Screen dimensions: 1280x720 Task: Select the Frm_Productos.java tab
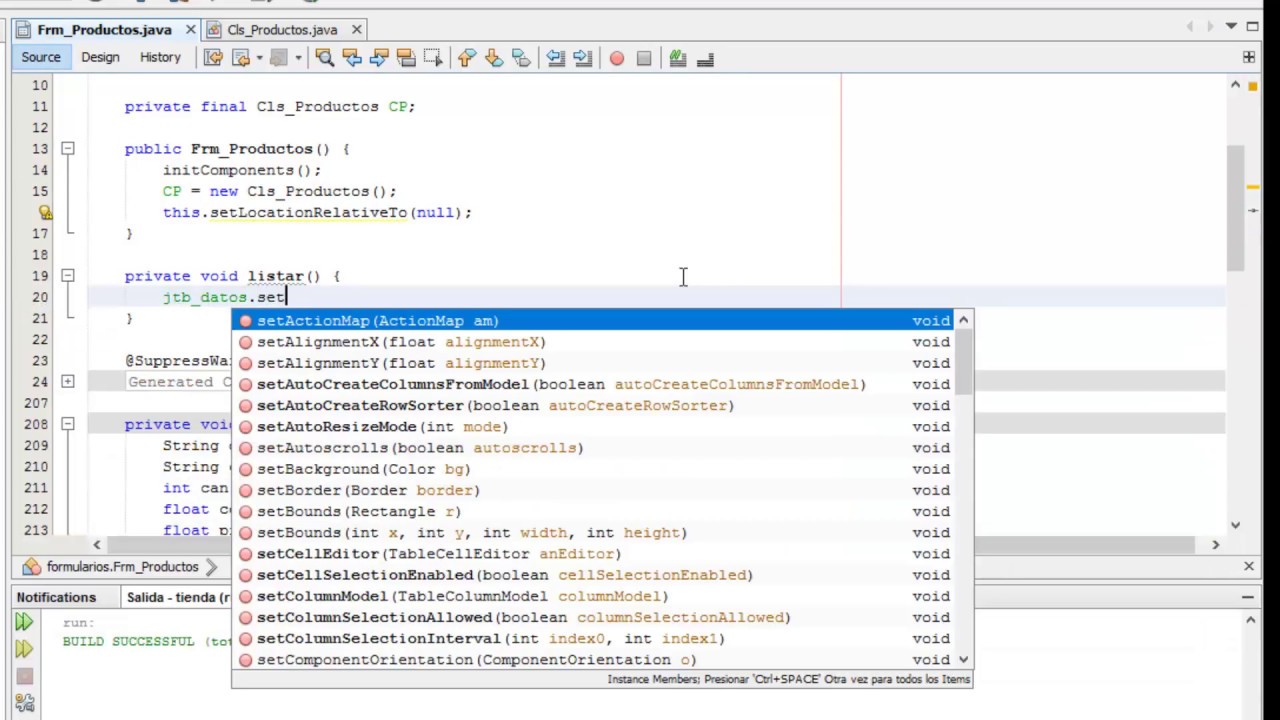tap(104, 30)
